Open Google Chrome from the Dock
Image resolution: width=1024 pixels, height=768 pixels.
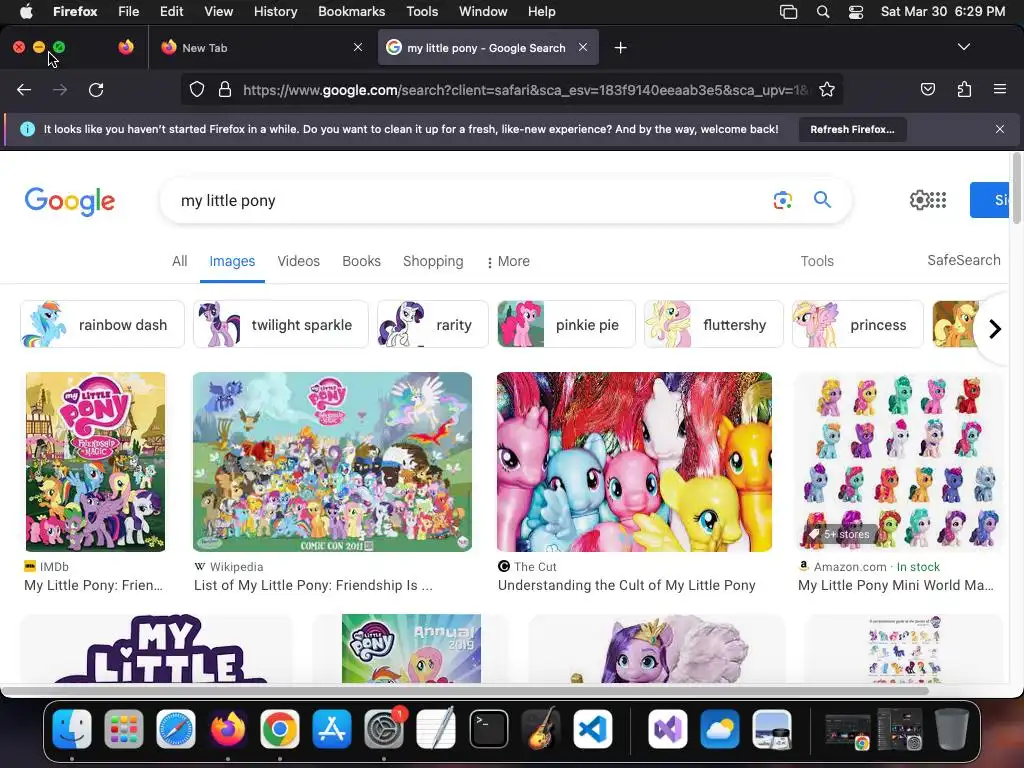(x=280, y=729)
